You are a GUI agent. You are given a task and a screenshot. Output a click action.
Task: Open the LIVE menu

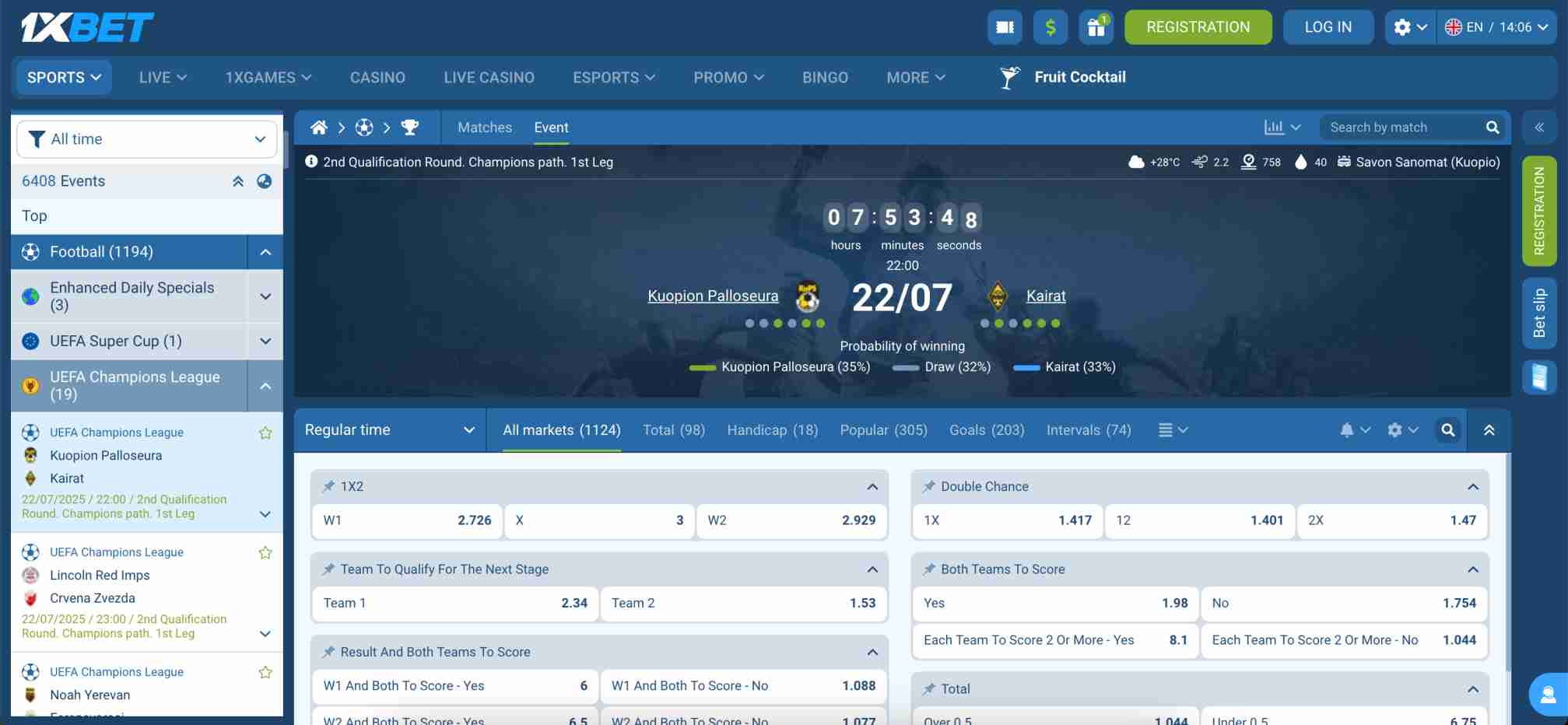tap(163, 78)
